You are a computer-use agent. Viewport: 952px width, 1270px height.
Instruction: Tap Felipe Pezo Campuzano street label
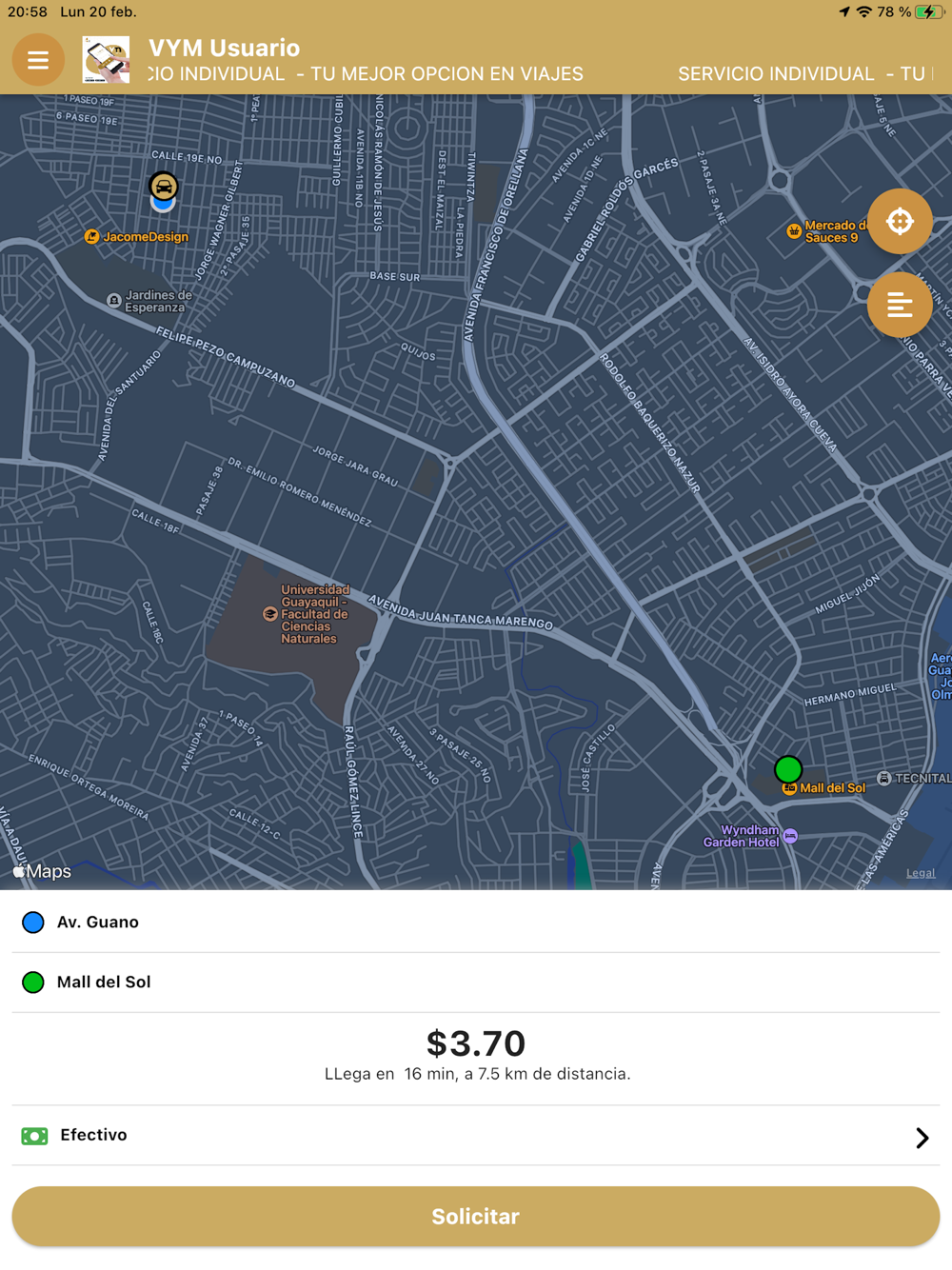tap(226, 356)
